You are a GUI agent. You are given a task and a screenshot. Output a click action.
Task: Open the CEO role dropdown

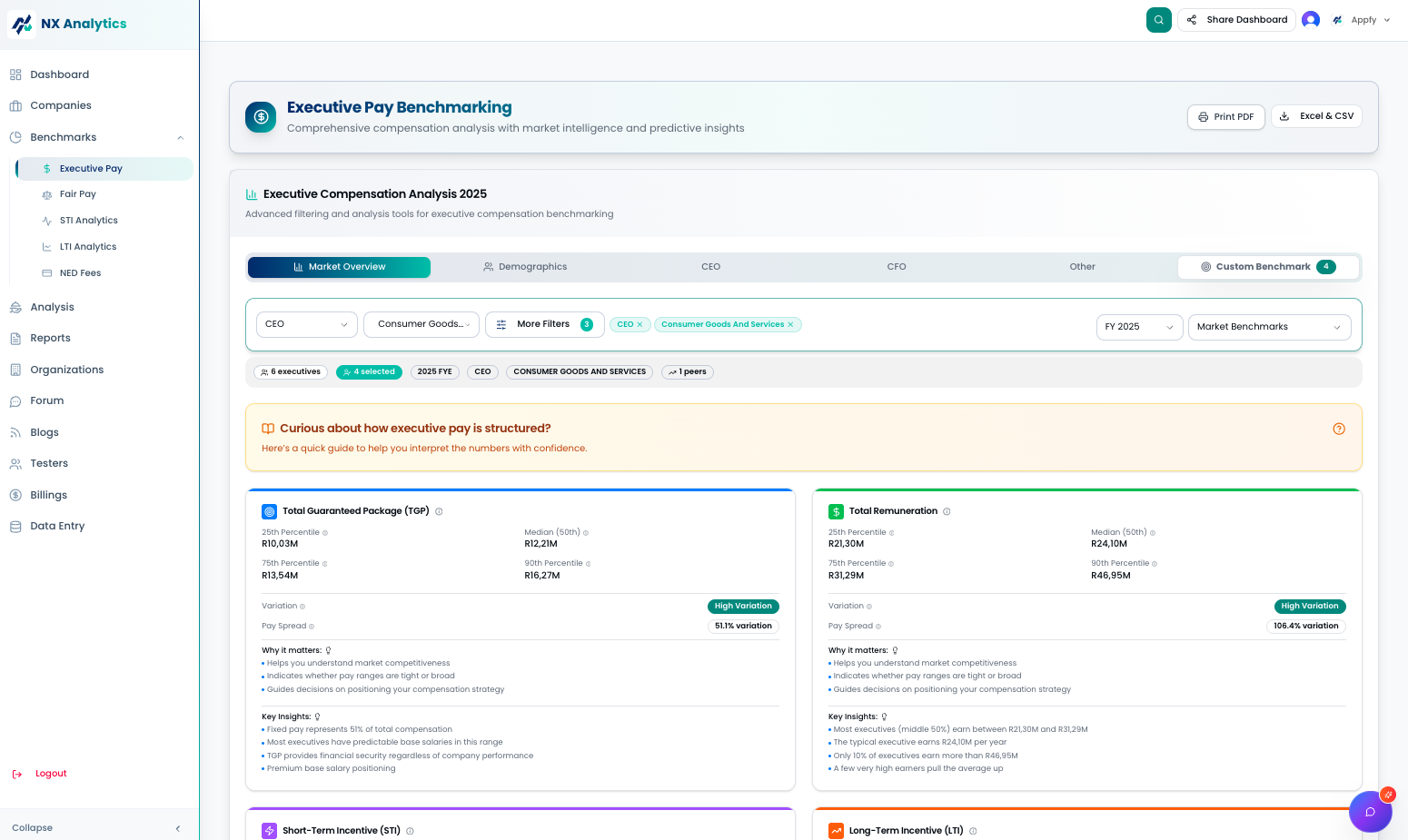coord(306,324)
